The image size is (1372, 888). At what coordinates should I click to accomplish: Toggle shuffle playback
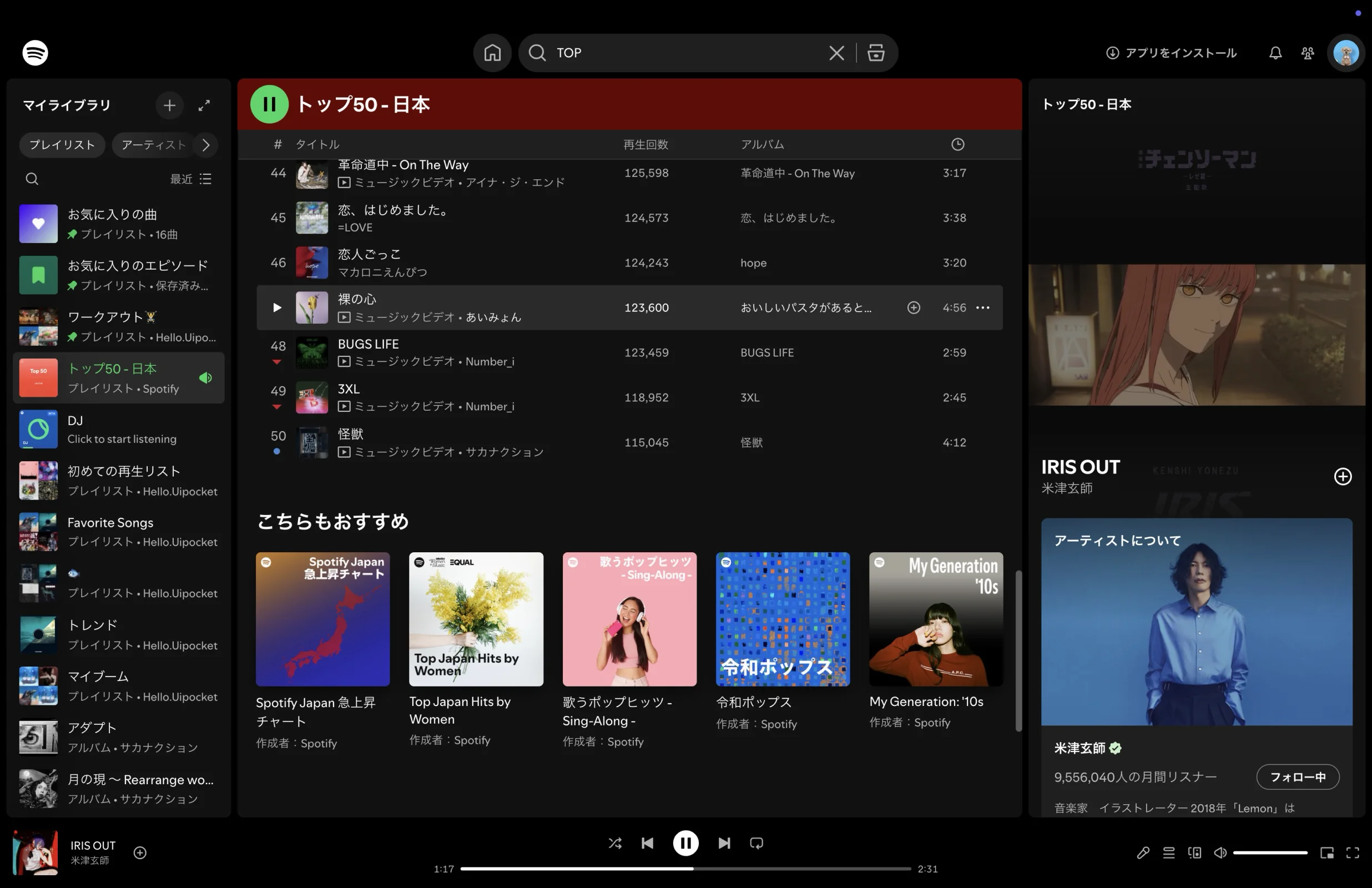coord(614,842)
